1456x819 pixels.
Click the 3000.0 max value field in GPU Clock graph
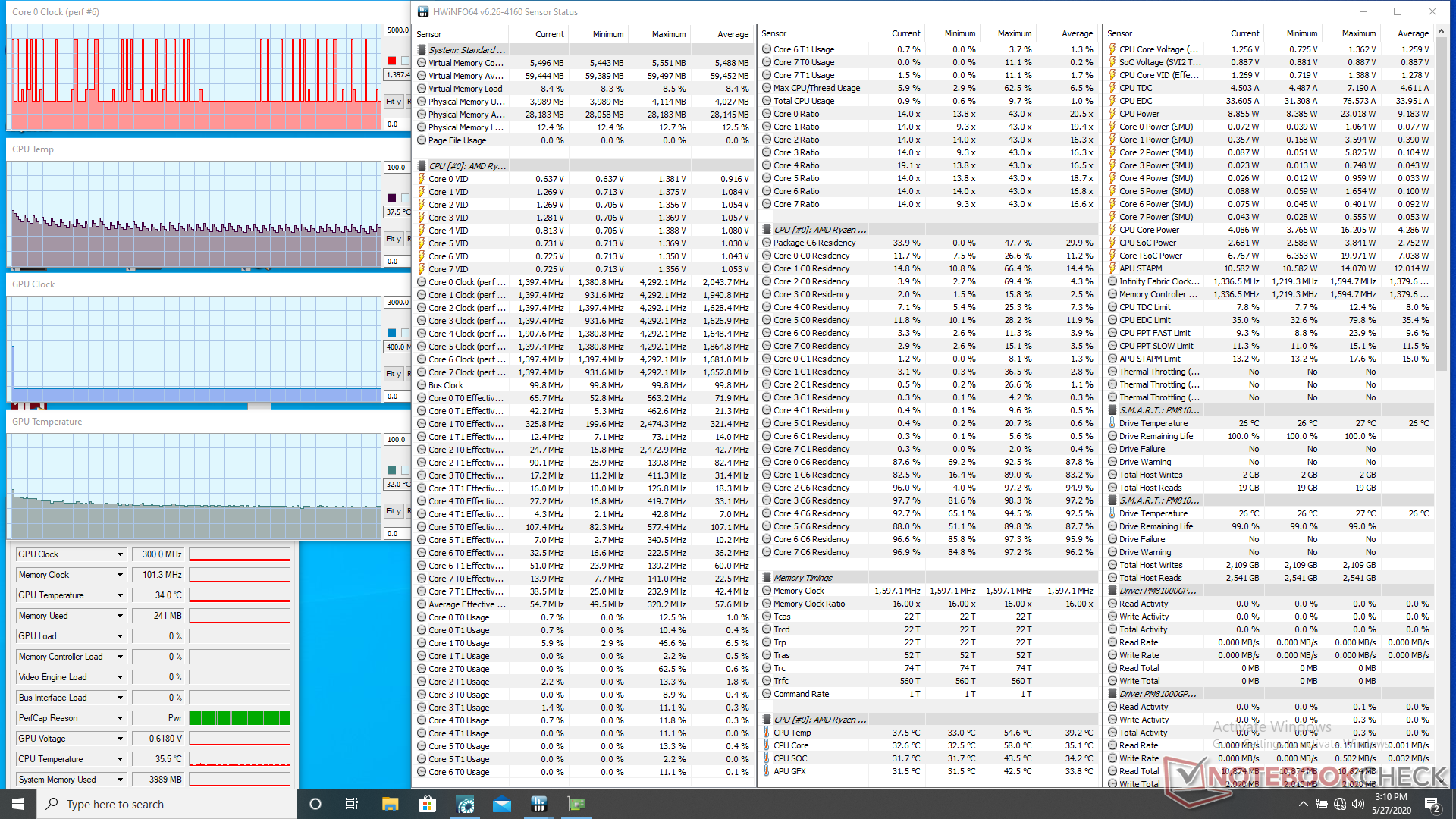click(397, 303)
